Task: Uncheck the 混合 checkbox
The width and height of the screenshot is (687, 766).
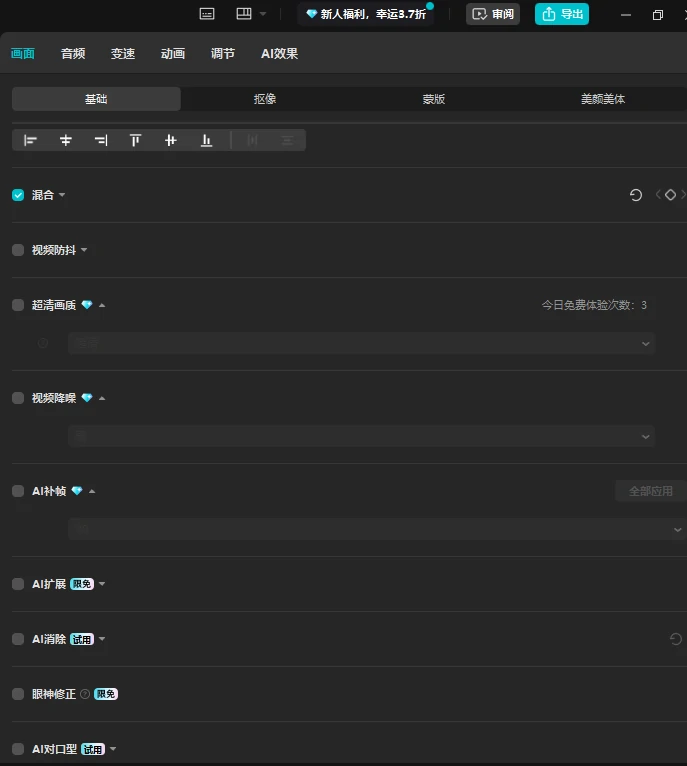Action: [18, 195]
